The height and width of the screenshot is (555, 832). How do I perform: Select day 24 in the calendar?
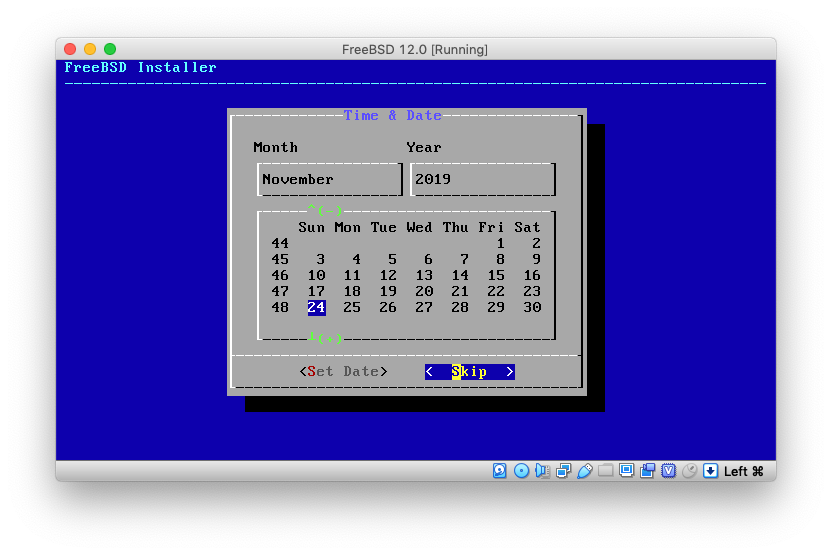click(x=316, y=307)
